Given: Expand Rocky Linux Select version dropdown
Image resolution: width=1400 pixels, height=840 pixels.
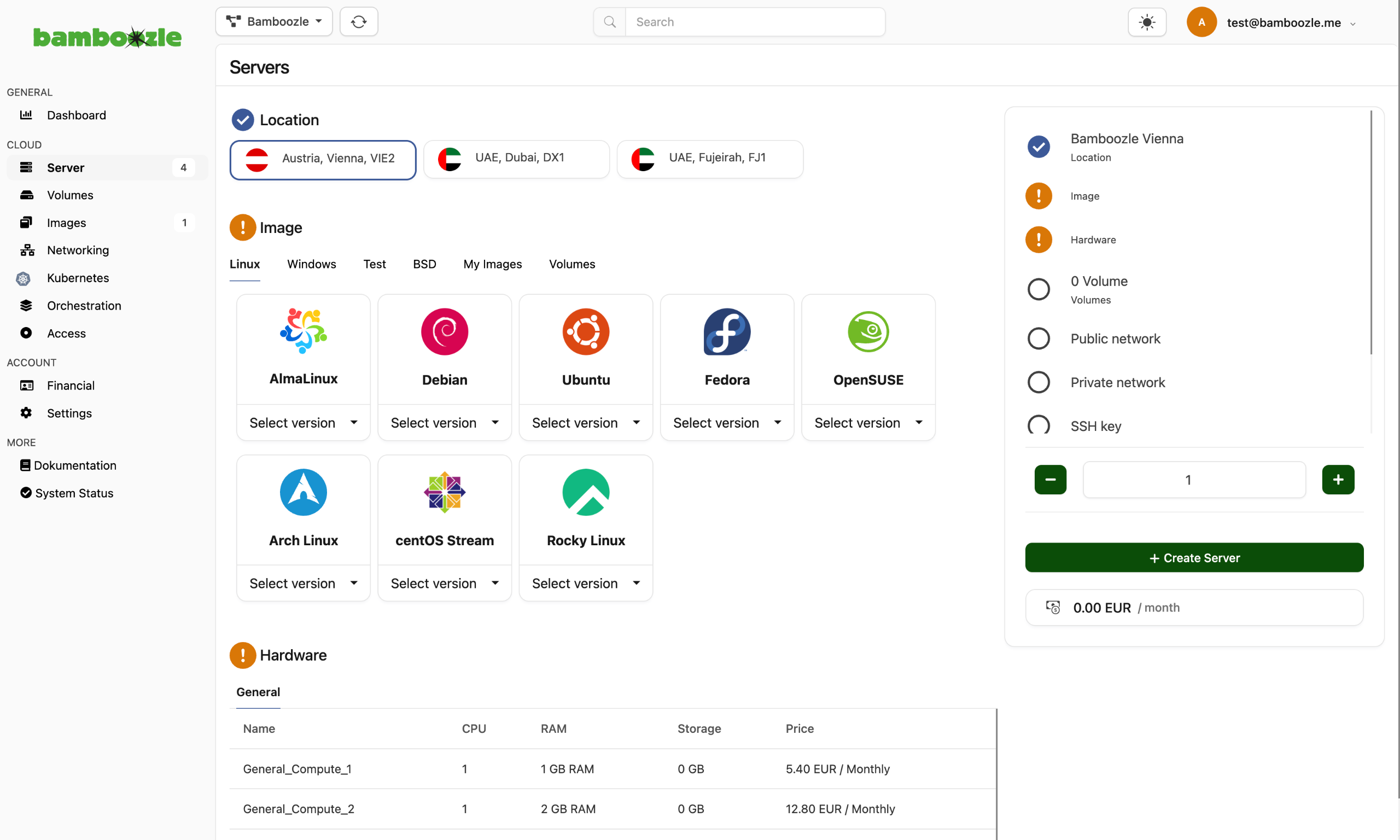Looking at the screenshot, I should [x=586, y=584].
